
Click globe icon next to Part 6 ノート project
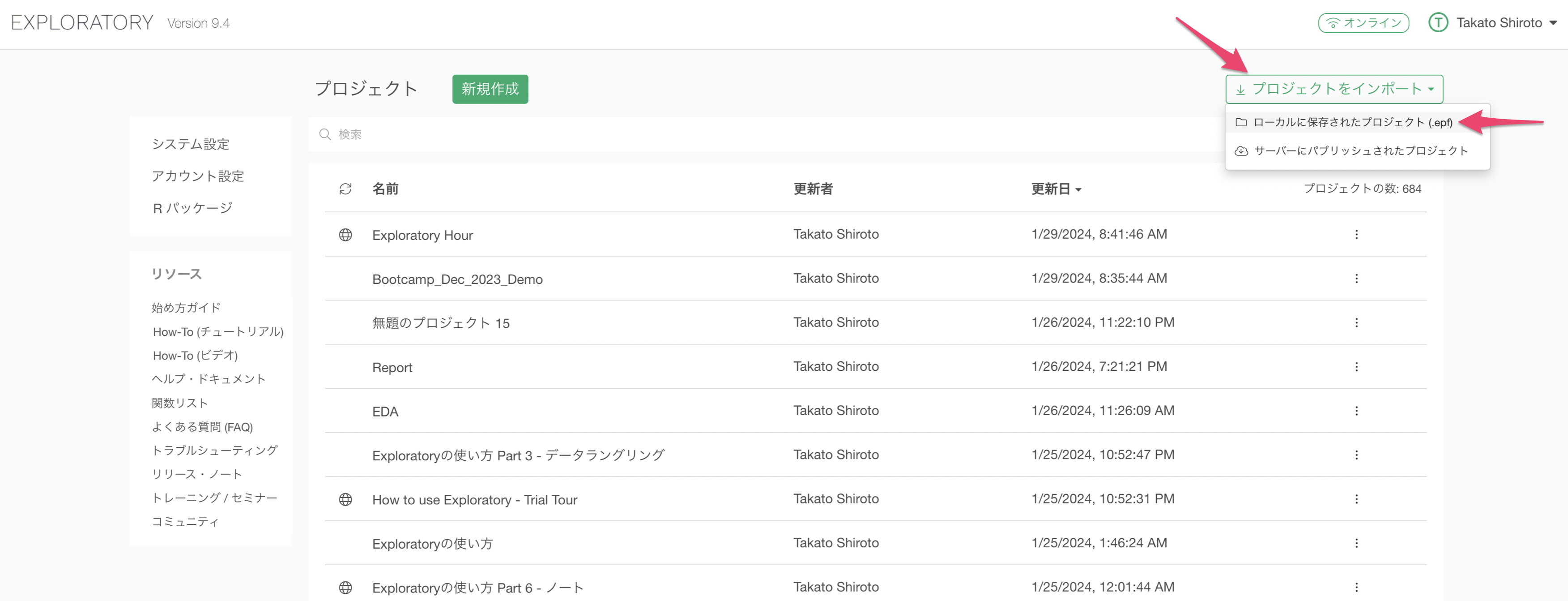point(345,588)
